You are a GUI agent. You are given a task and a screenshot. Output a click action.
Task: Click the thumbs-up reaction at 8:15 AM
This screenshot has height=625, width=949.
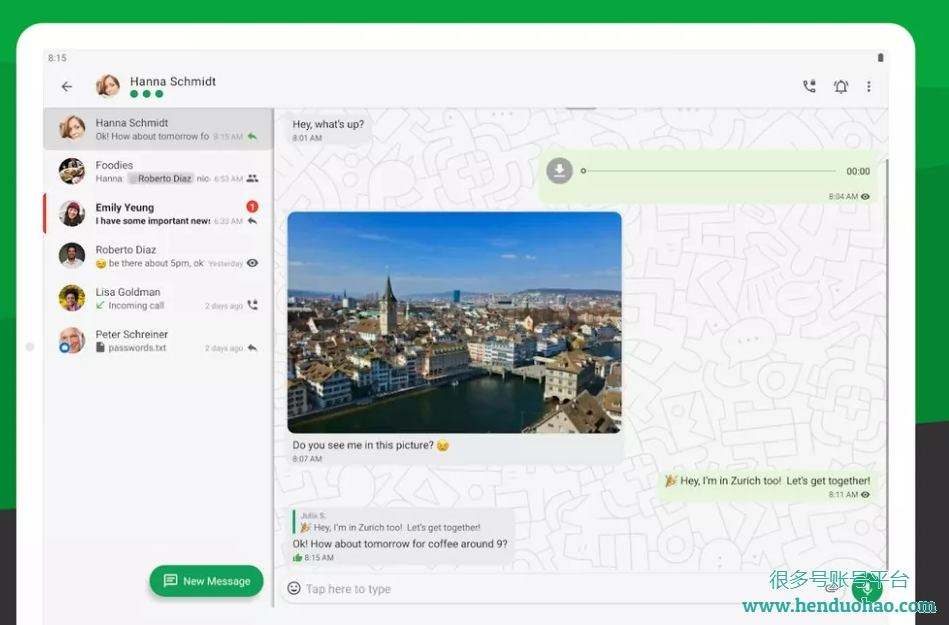coord(297,558)
